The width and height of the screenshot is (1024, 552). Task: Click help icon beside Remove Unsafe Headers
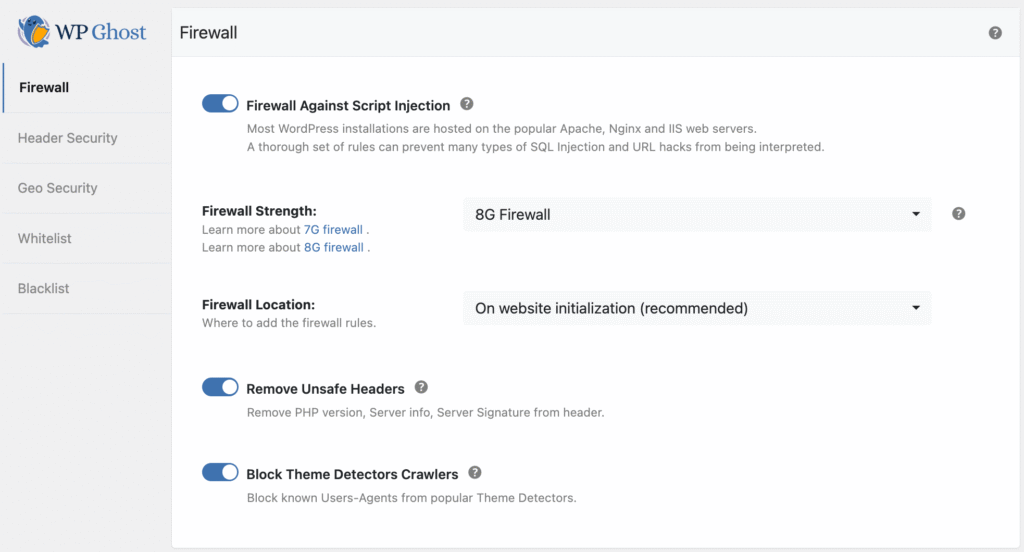421,387
